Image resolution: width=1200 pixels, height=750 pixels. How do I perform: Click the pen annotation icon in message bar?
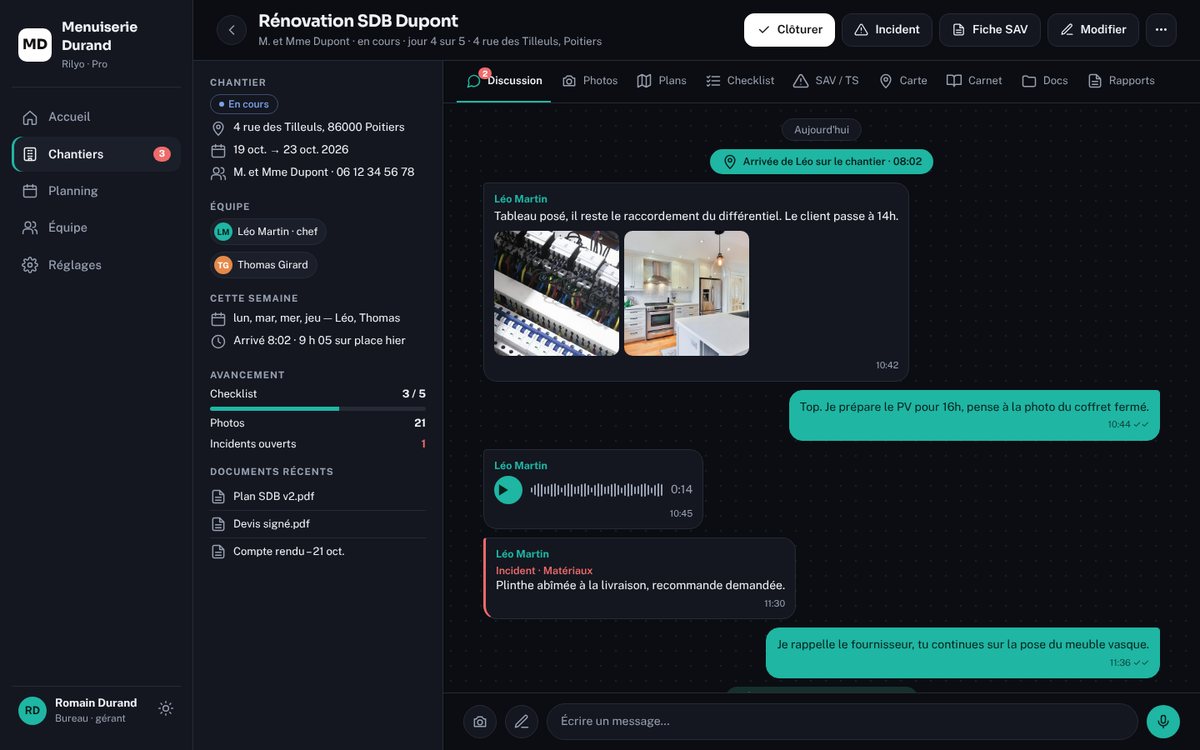click(x=521, y=722)
